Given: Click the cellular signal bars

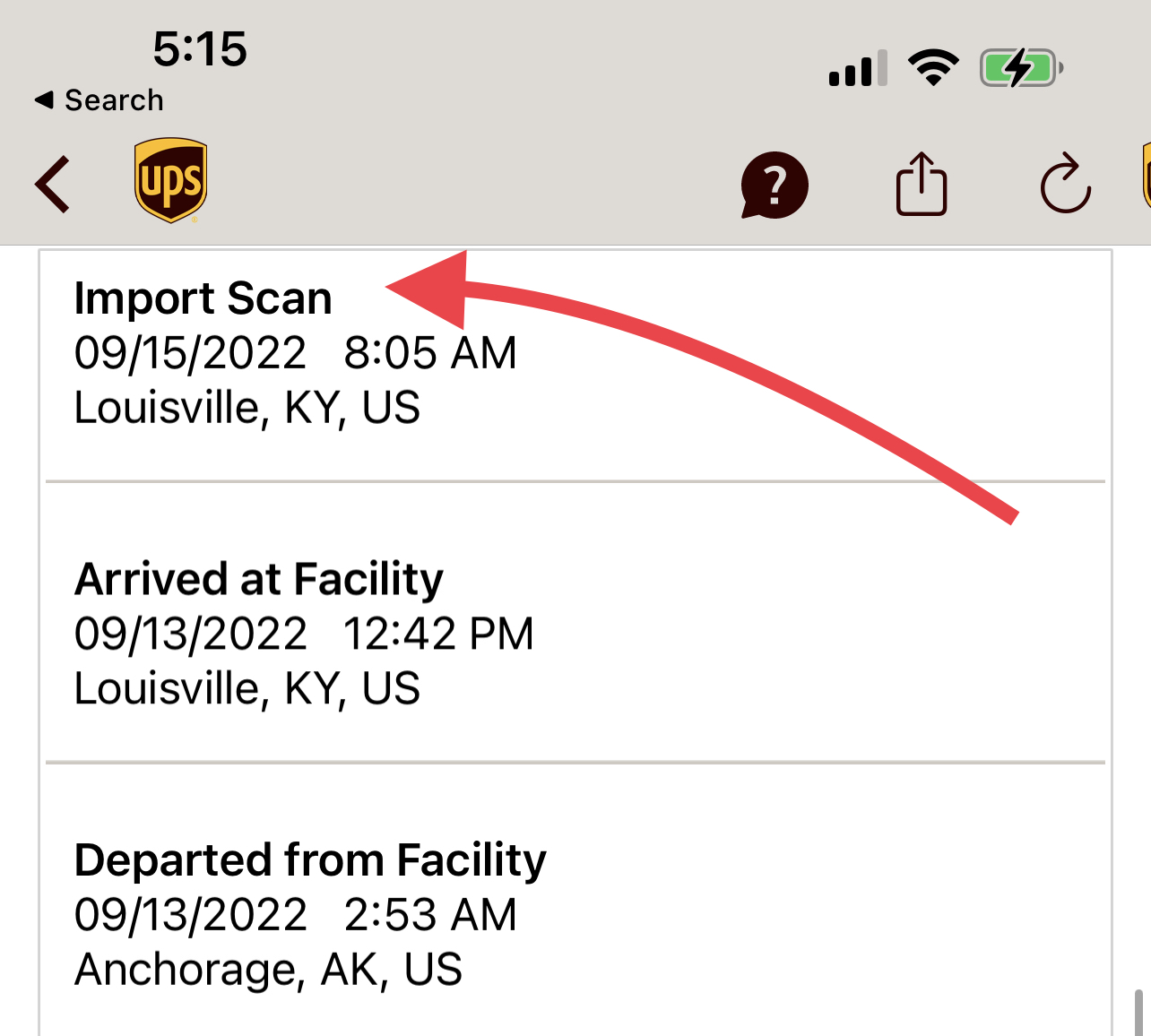Looking at the screenshot, I should click(858, 69).
